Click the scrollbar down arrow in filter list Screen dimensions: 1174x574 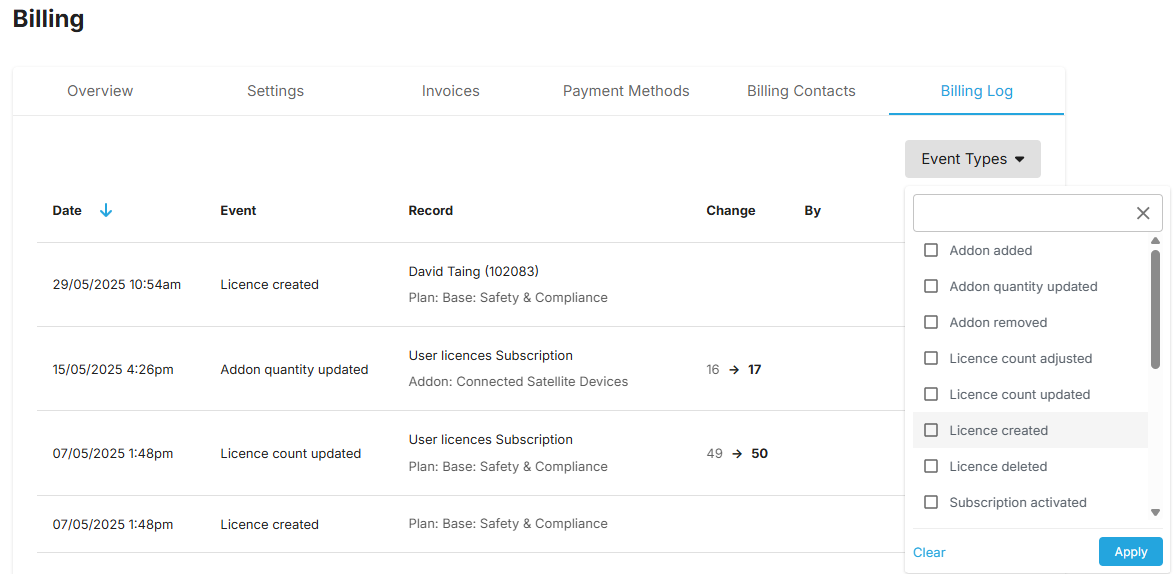click(1155, 513)
